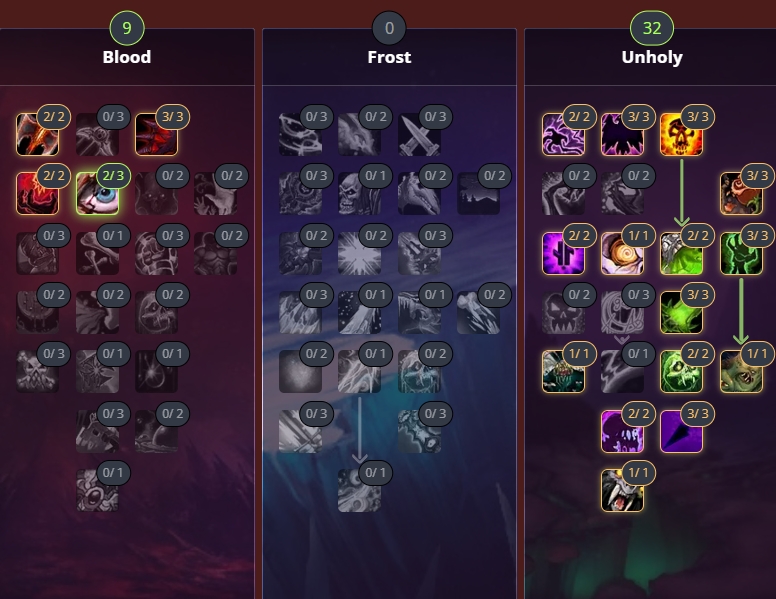Select the green ghoul face talent in Unholy
The height and width of the screenshot is (599, 776).
(x=741, y=372)
